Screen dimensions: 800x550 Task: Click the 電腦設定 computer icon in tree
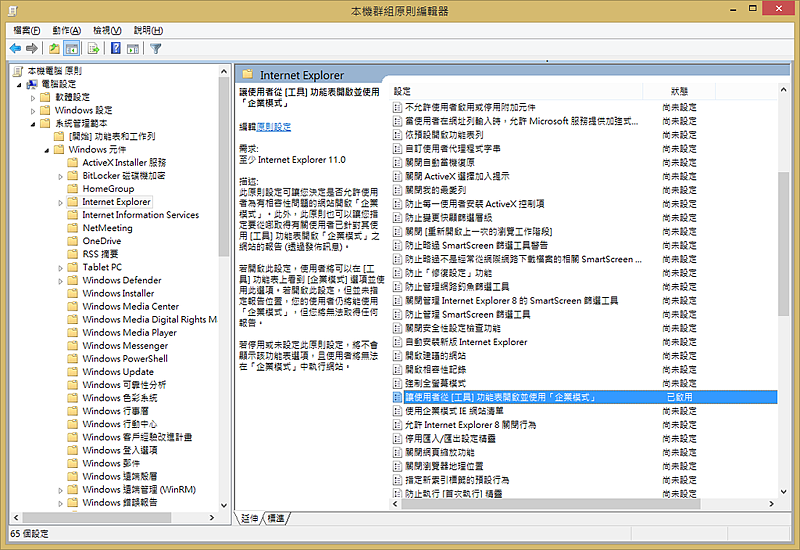pyautogui.click(x=32, y=84)
